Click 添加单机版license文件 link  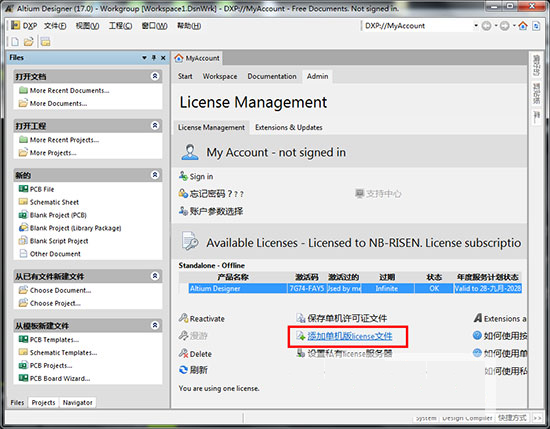[350, 336]
